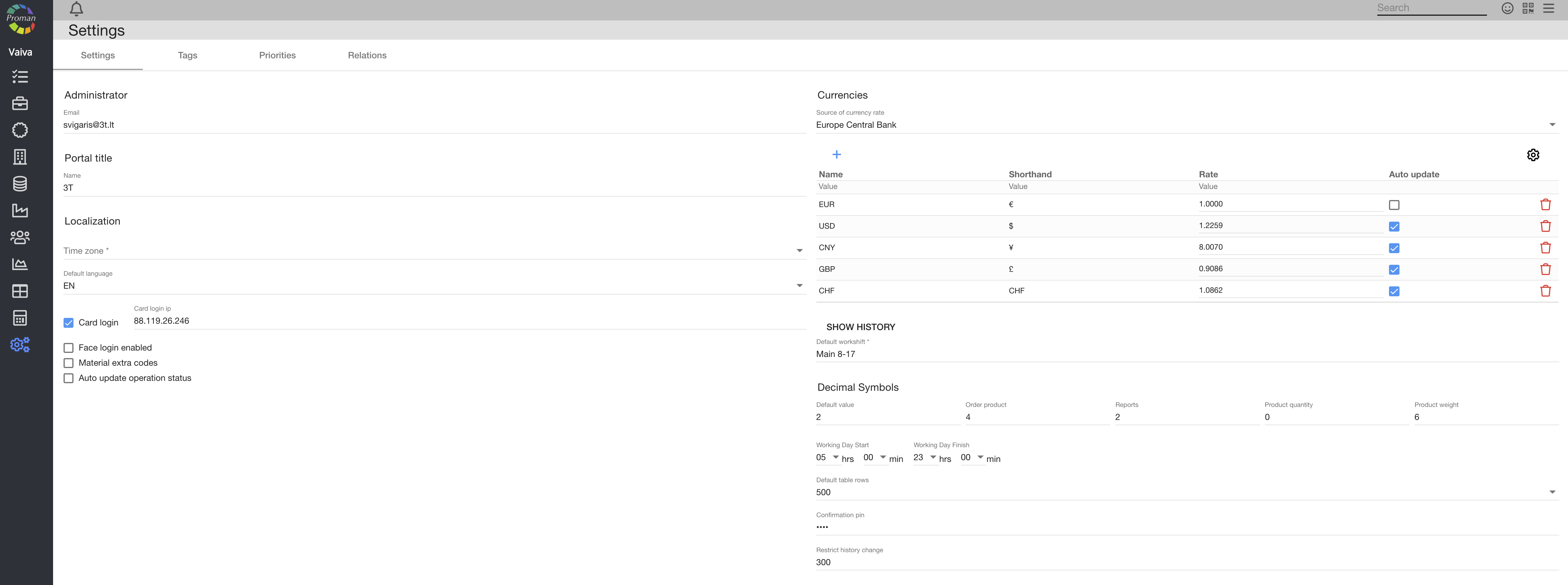
Task: Open currencies table gear settings
Action: pyautogui.click(x=1533, y=155)
